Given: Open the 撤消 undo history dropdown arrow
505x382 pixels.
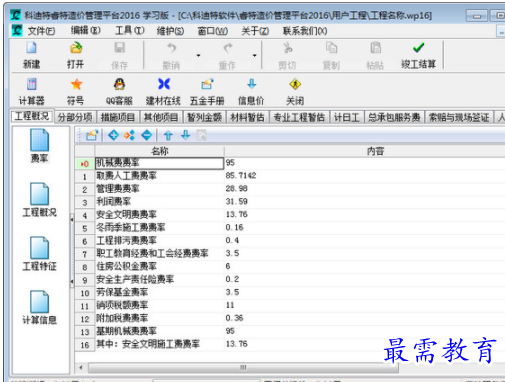Looking at the screenshot, I should point(198,55).
